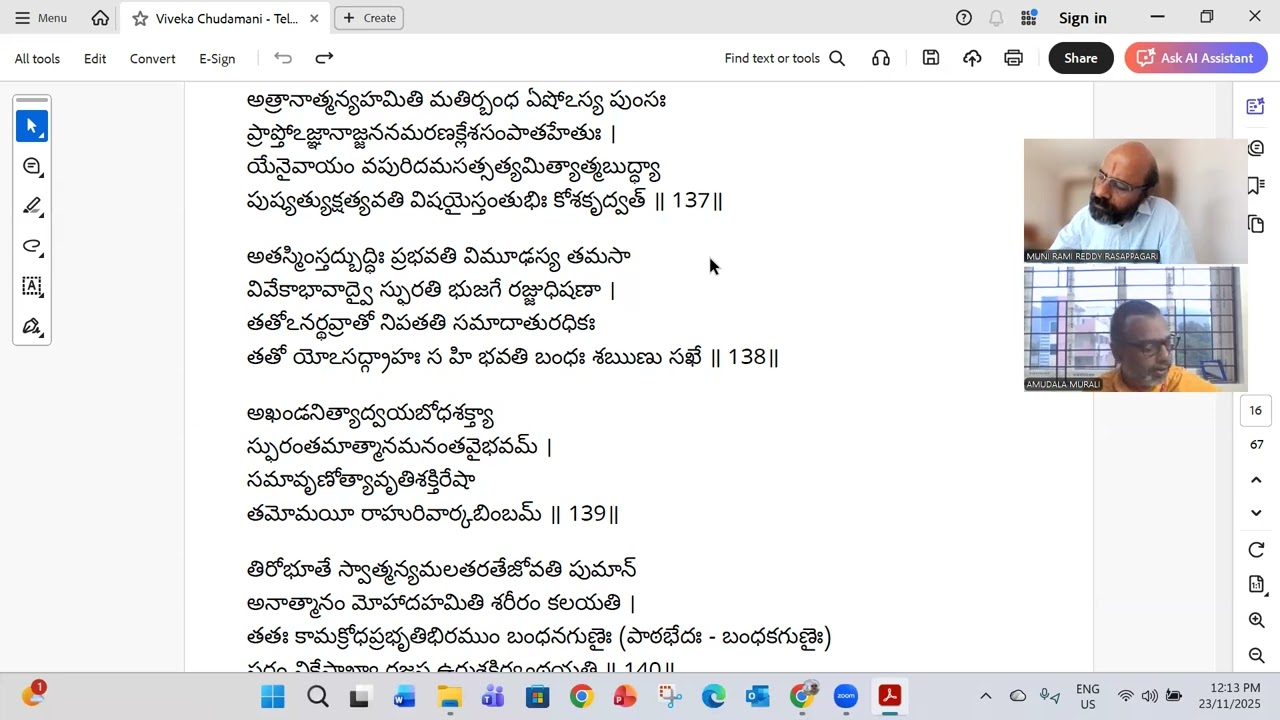Open the read aloud headphones icon
The height and width of the screenshot is (720, 1280).
click(881, 58)
